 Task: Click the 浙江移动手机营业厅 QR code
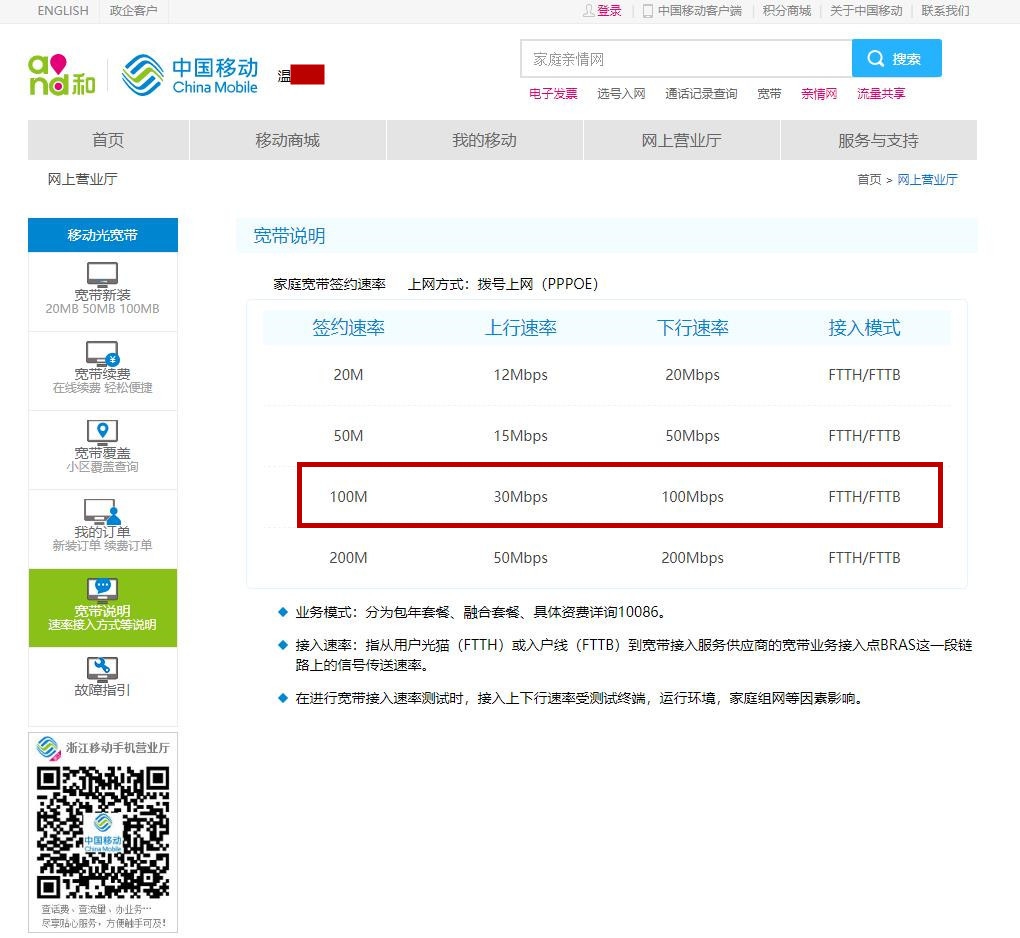pos(103,832)
